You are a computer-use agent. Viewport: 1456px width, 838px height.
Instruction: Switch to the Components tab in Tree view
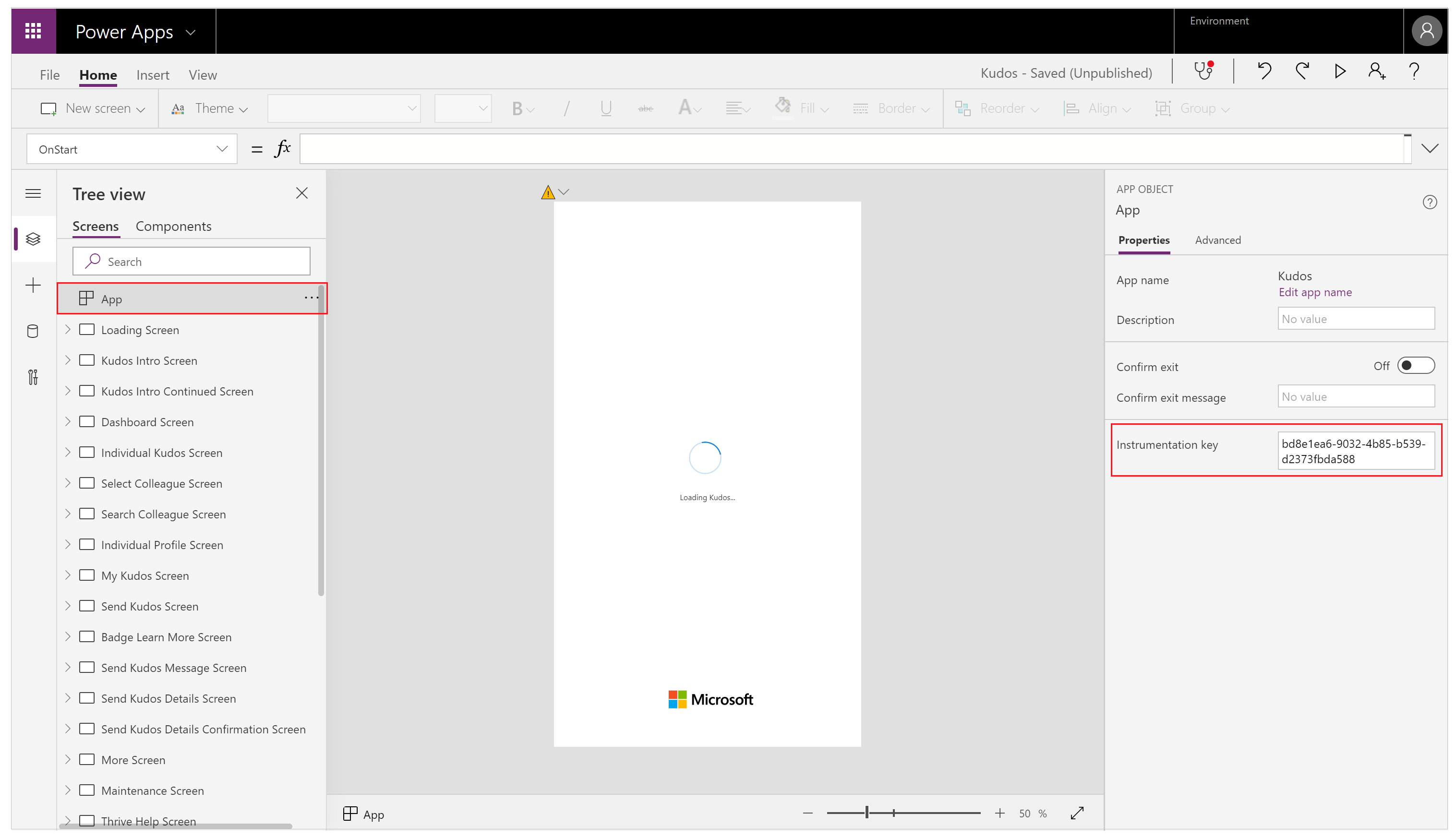pos(173,225)
